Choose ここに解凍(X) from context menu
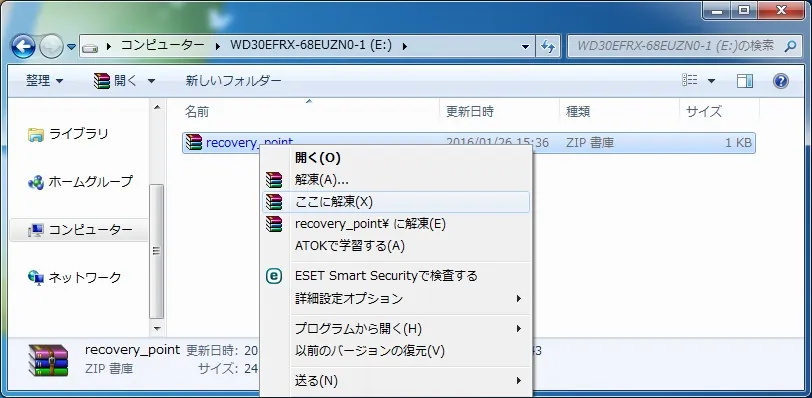Screen dimensions: 812x398 pyautogui.click(x=396, y=202)
